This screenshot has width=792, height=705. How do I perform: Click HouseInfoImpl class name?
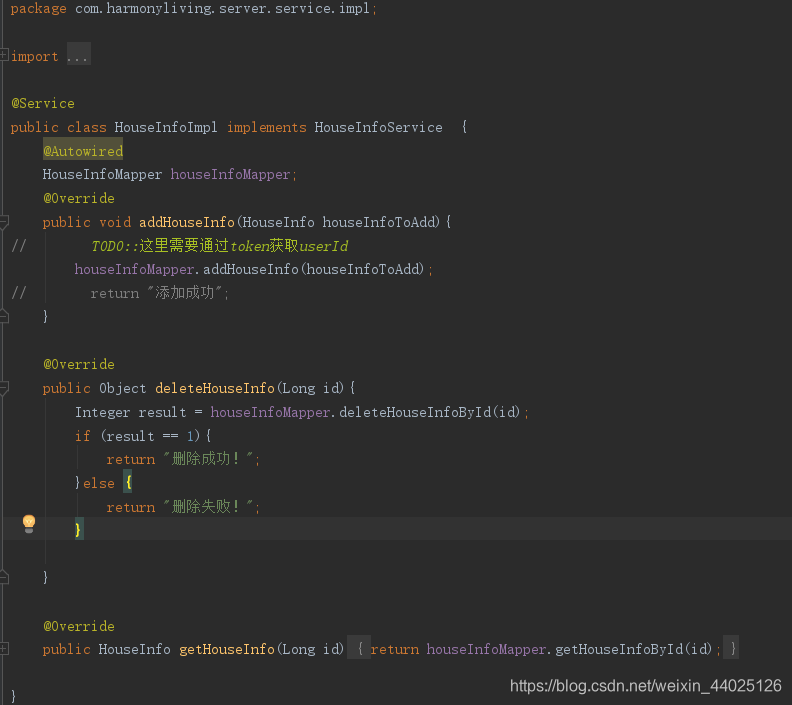point(166,127)
